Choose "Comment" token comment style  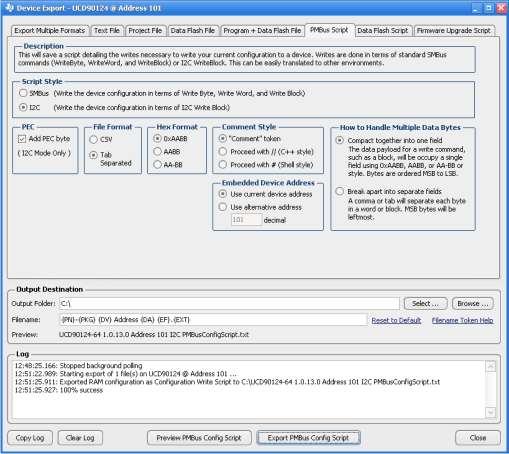tap(223, 138)
